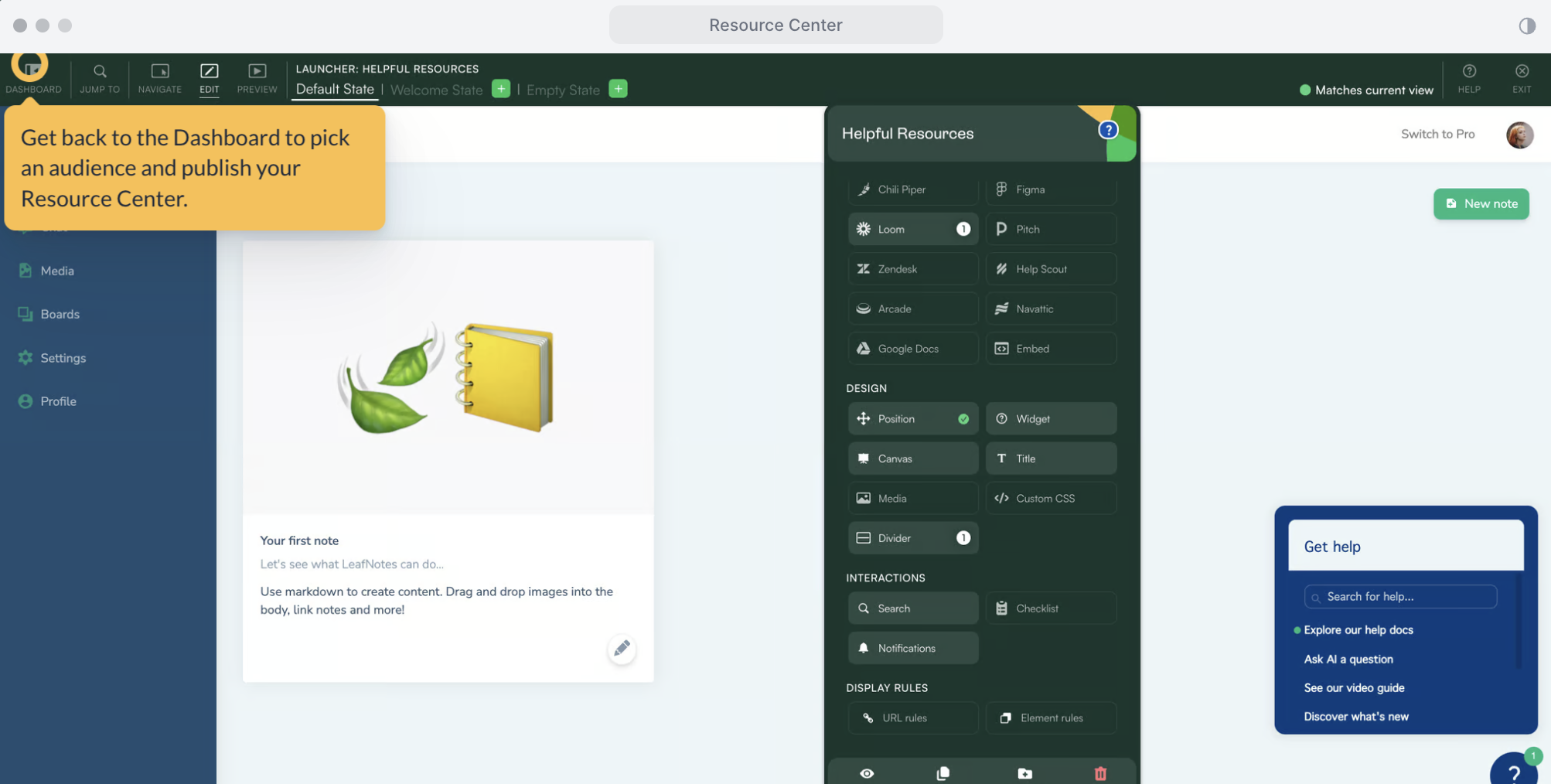The image size is (1551, 784).
Task: Open the Loom block
Action: point(912,229)
